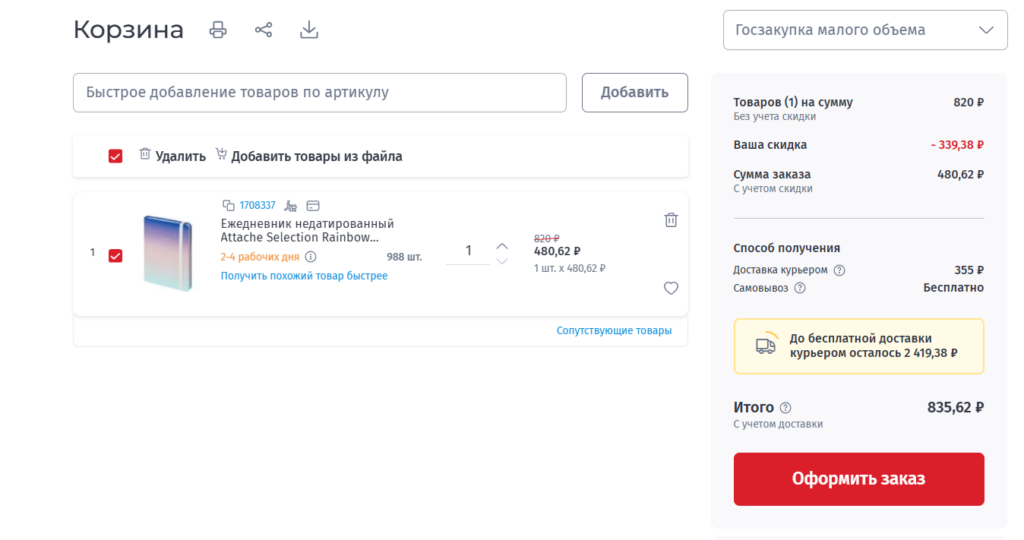
Task: Click the crossed-out price 820 ₽
Action: pyautogui.click(x=547, y=238)
